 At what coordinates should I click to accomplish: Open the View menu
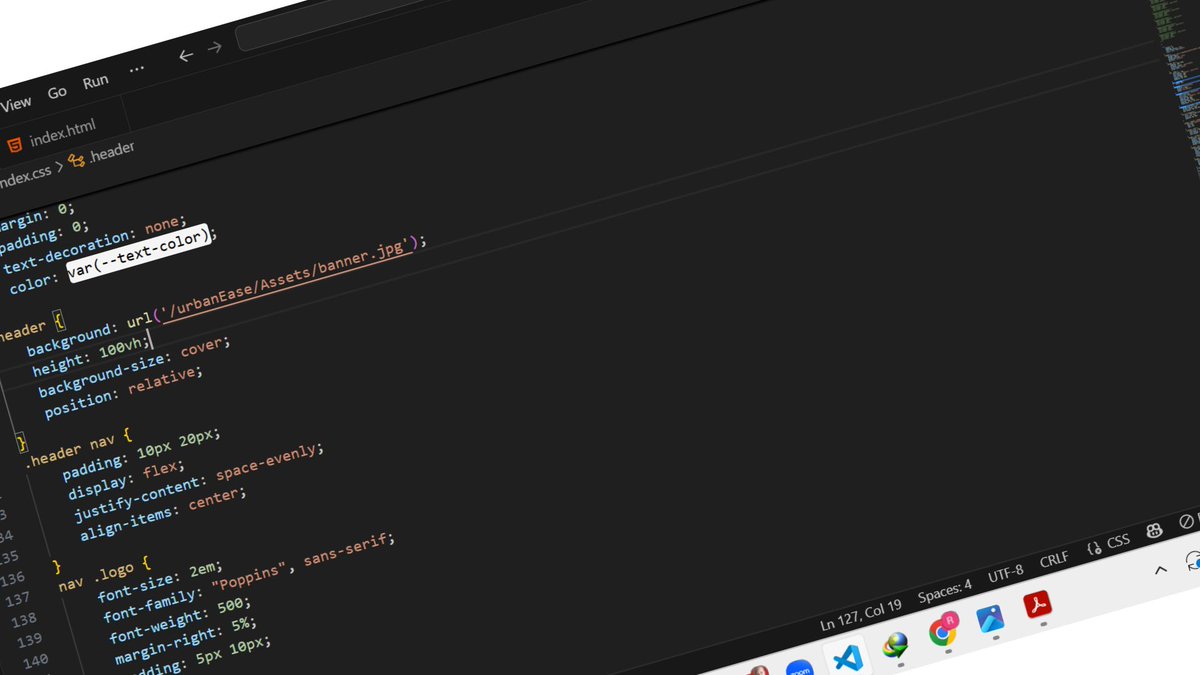click(x=15, y=103)
